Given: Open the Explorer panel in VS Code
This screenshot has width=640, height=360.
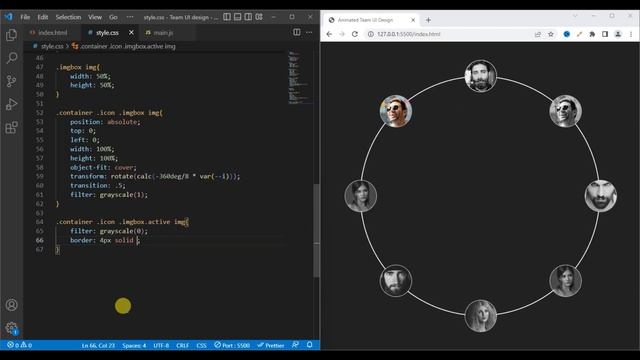Looking at the screenshot, I should pos(11,35).
